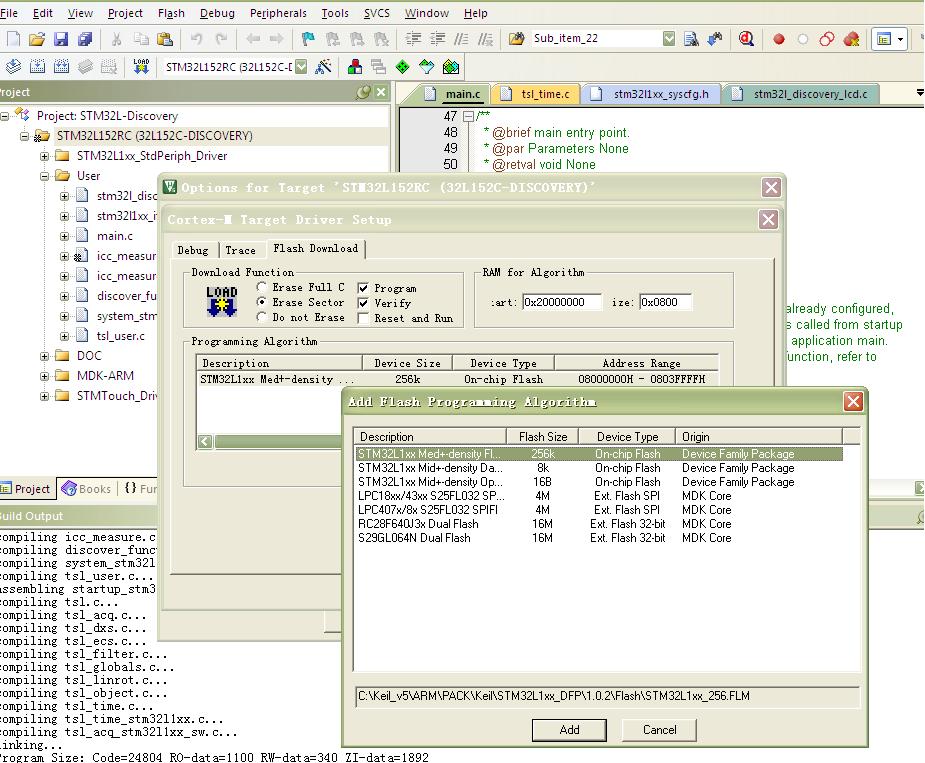This screenshot has width=925, height=763.
Task: Expand the MDK-ARM folder
Action: click(44, 376)
